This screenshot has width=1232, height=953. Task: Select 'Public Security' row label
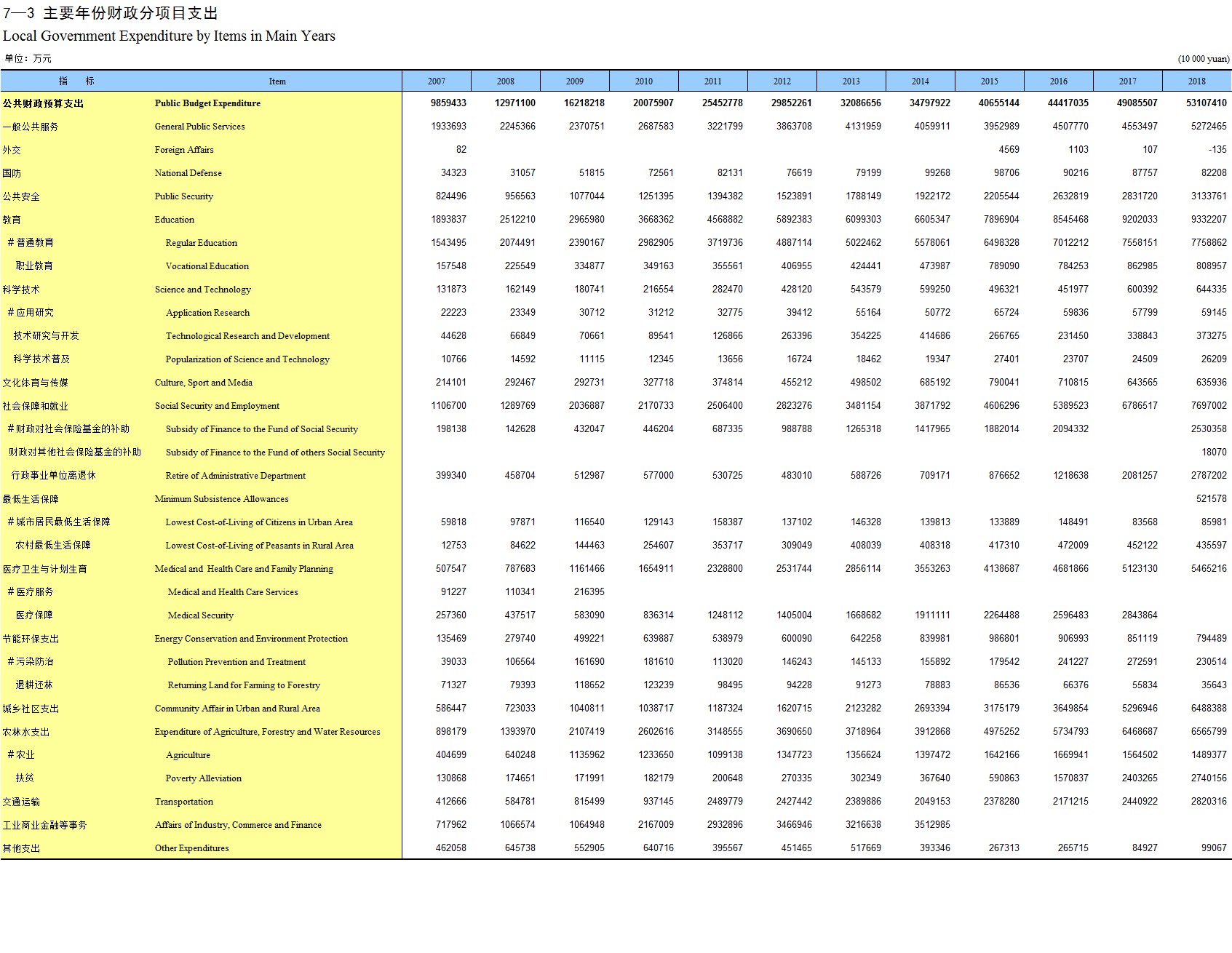(183, 196)
